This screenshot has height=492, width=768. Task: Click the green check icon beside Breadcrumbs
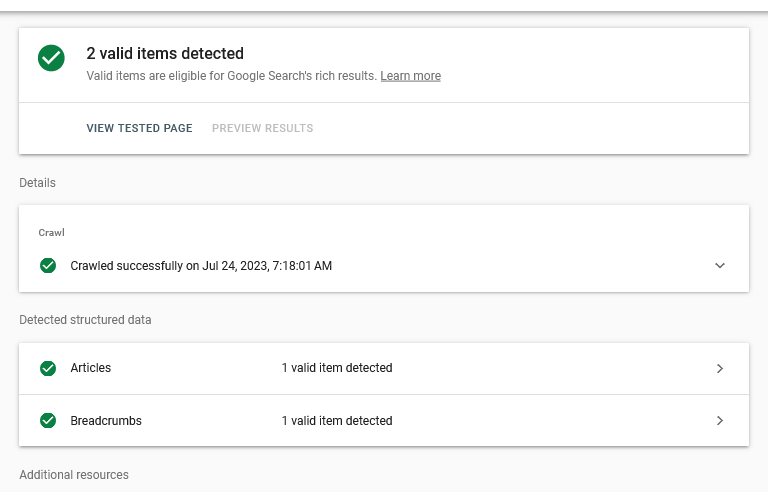[x=48, y=420]
